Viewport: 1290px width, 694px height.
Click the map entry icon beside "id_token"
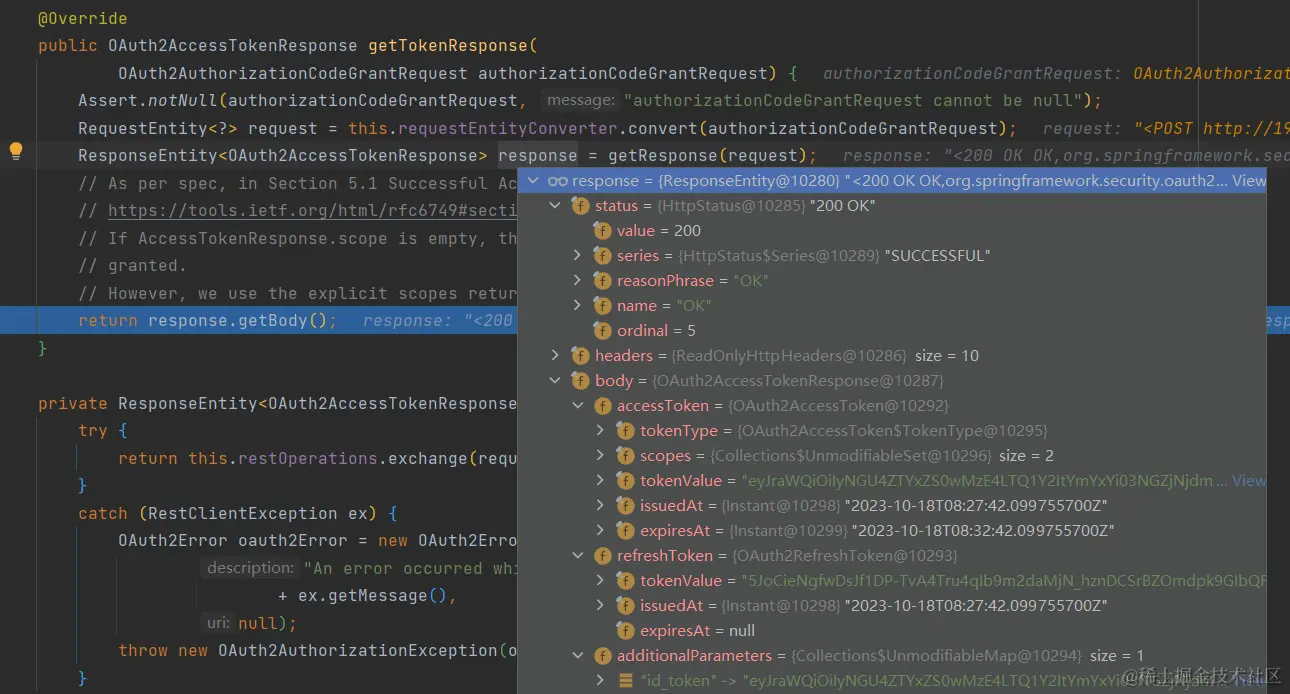pyautogui.click(x=626, y=681)
